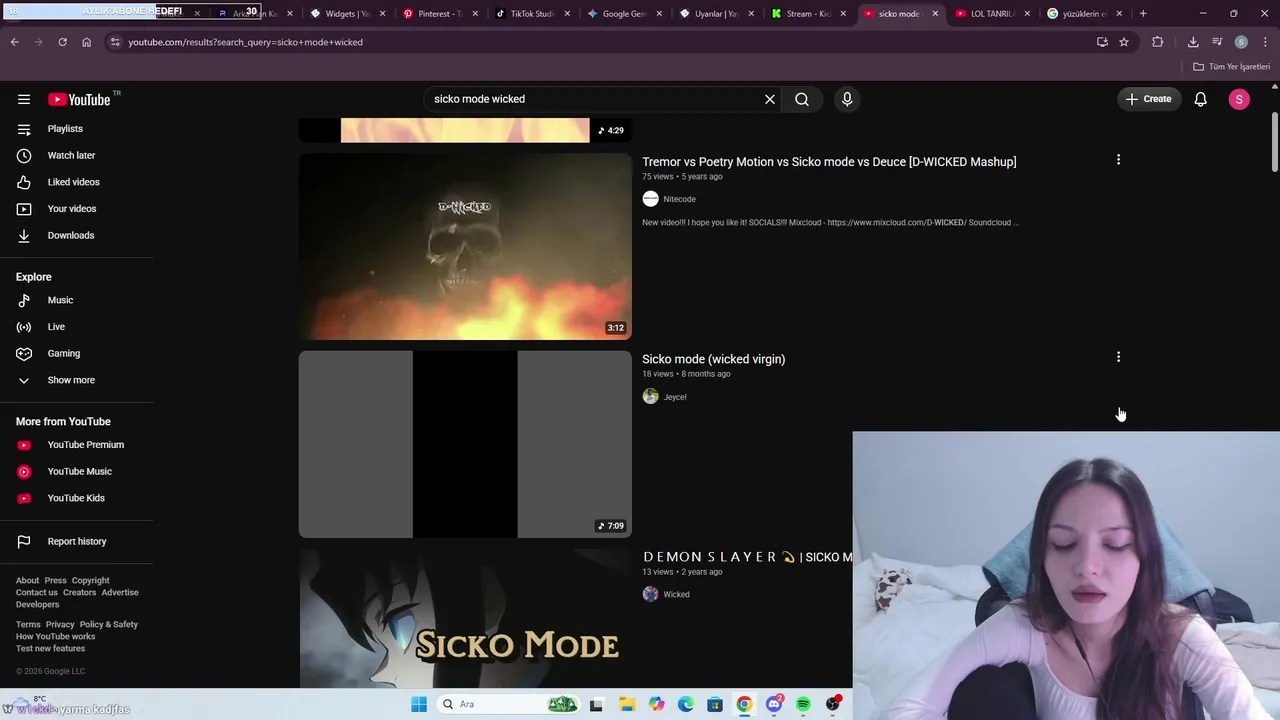
Task: Reload the page
Action: pos(62,42)
